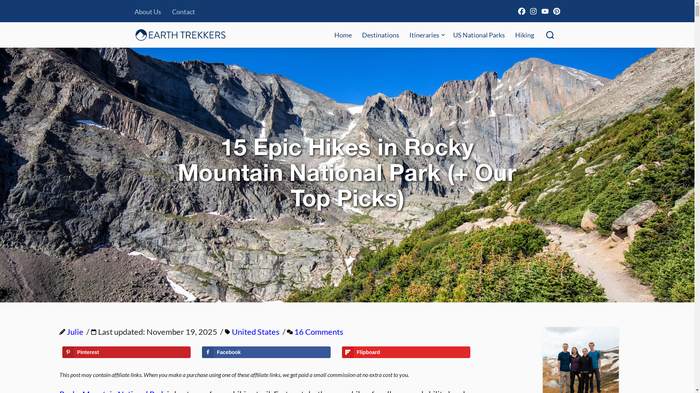Open Itineraries menu item

(x=424, y=35)
